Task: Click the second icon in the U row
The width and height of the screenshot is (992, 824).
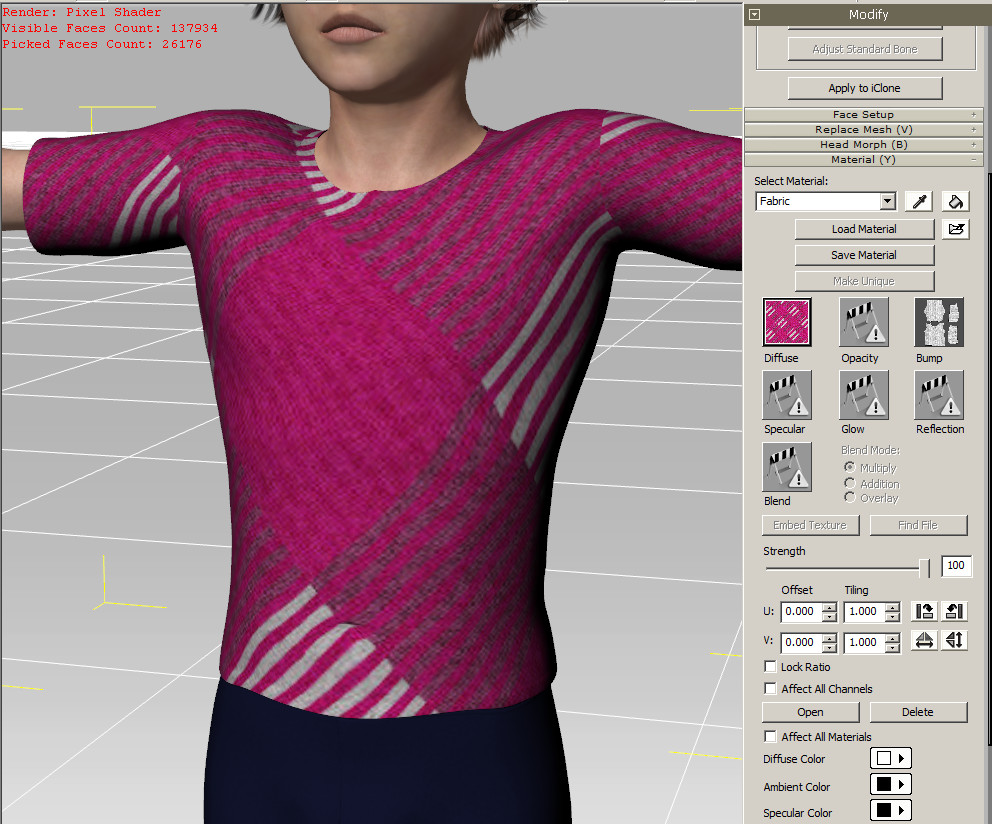Action: pos(954,611)
